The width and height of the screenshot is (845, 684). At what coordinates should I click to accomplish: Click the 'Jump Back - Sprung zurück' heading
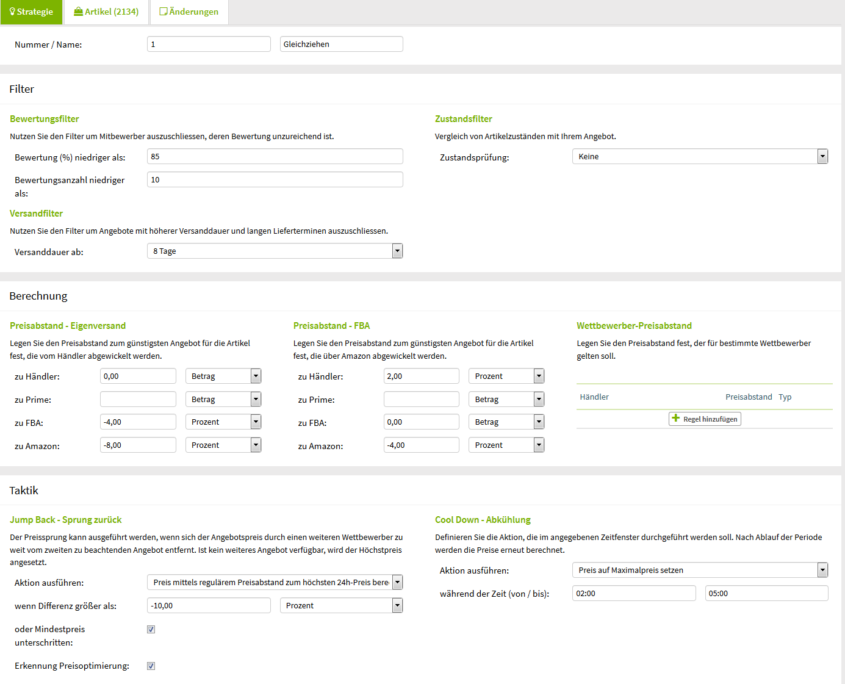point(65,520)
